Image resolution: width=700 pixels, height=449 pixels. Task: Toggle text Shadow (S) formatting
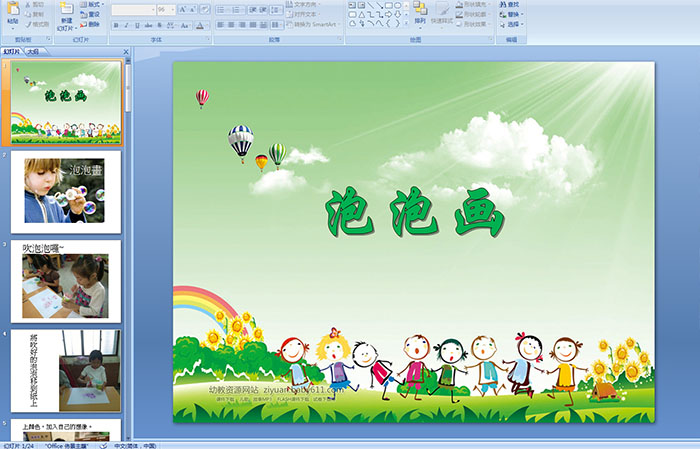pyautogui.click(x=159, y=25)
